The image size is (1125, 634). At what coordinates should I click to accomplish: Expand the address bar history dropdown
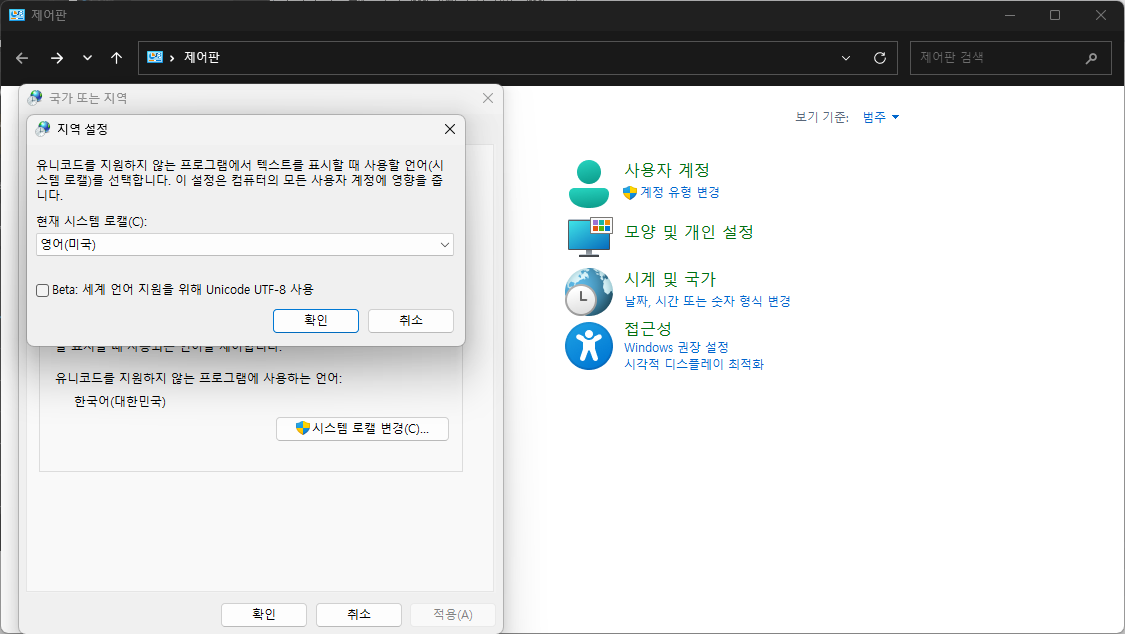[x=846, y=58]
